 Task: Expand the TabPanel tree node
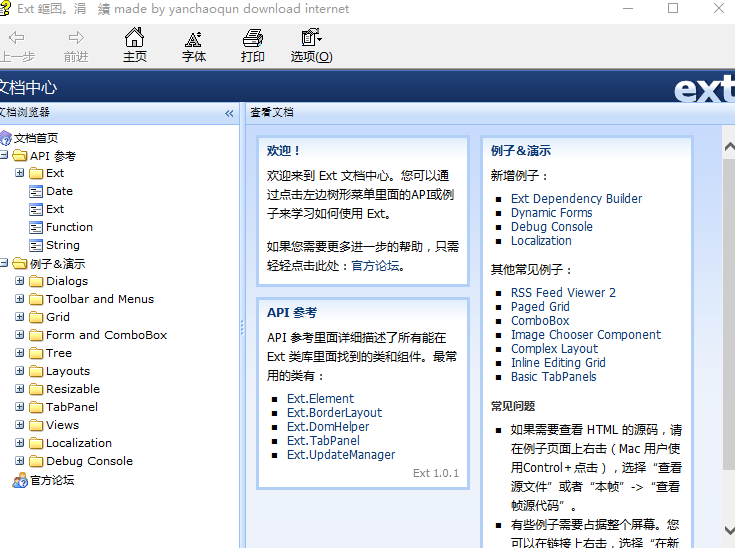pyautogui.click(x=20, y=407)
